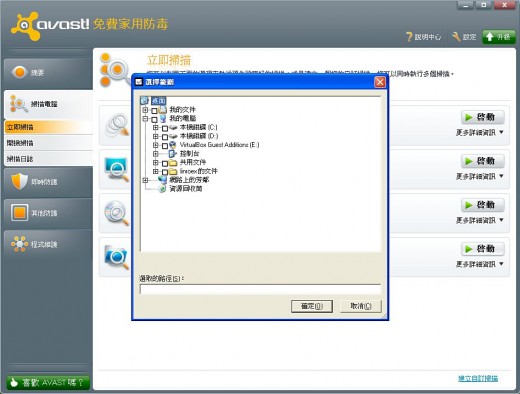
Task: Click the green 升級 upgrade button
Action: [x=499, y=37]
